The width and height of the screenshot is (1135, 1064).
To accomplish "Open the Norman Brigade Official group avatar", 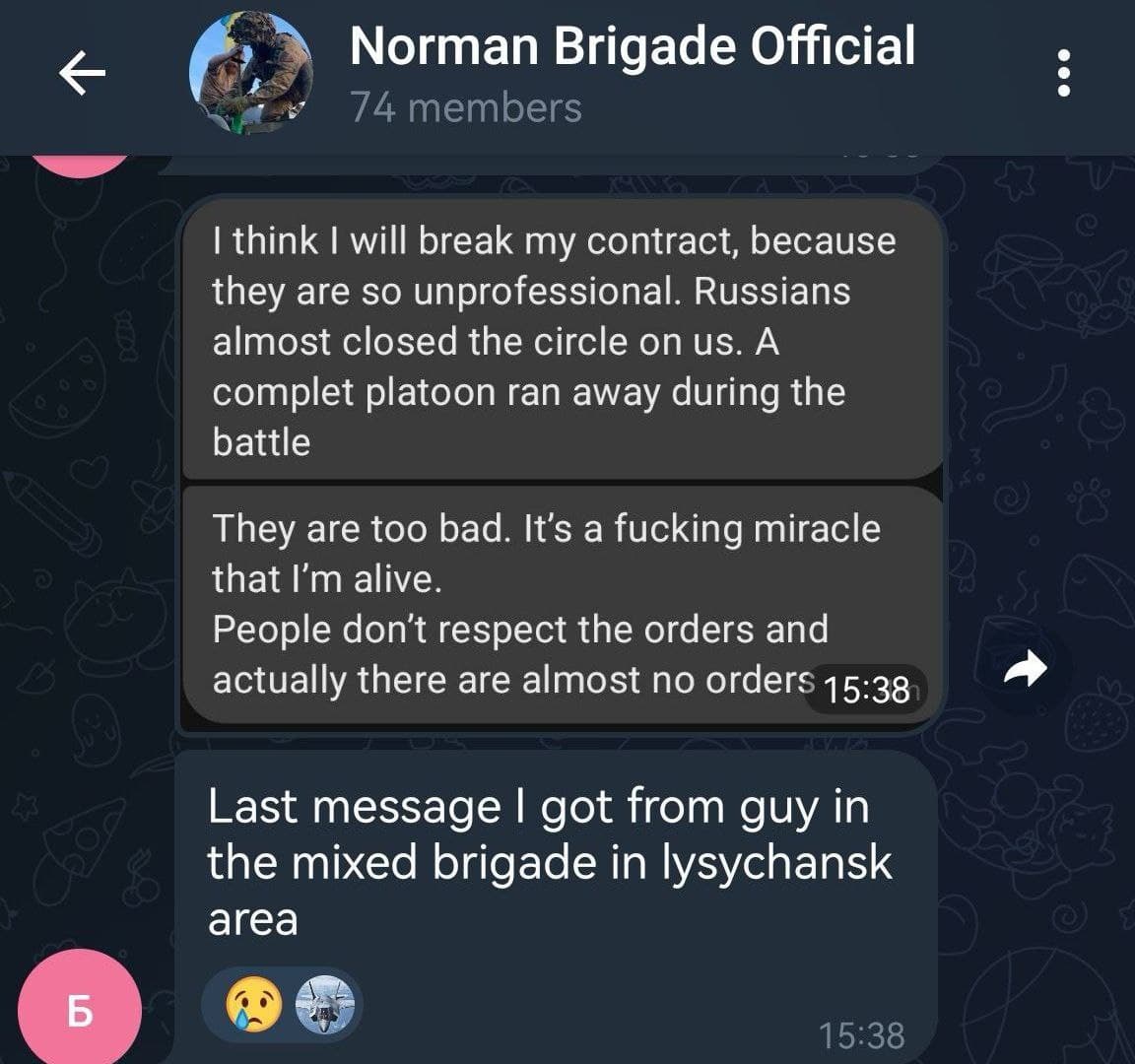I will point(251,72).
